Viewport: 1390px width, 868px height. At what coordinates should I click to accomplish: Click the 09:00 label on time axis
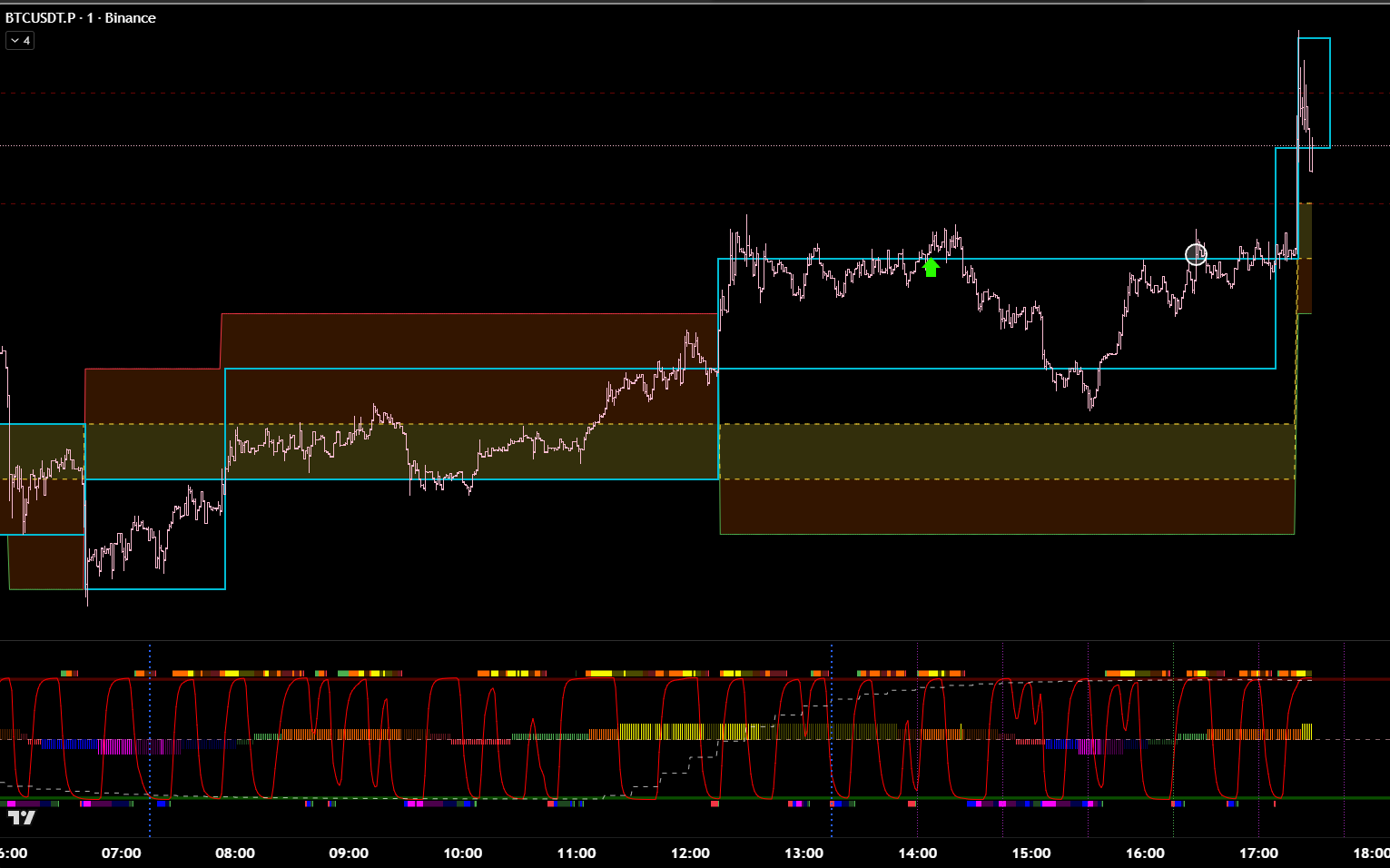pyautogui.click(x=349, y=853)
